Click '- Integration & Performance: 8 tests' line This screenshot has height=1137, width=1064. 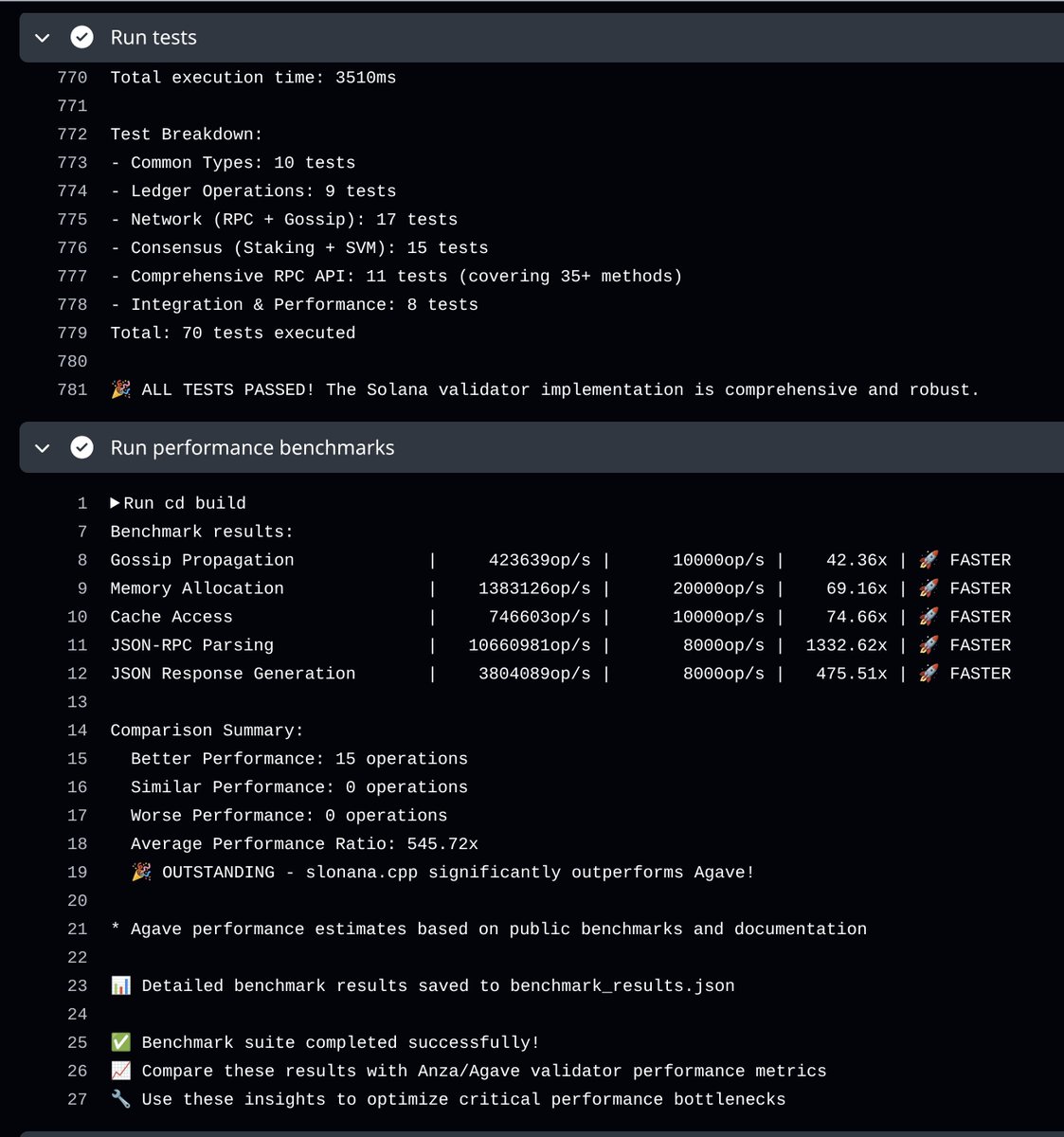point(295,305)
